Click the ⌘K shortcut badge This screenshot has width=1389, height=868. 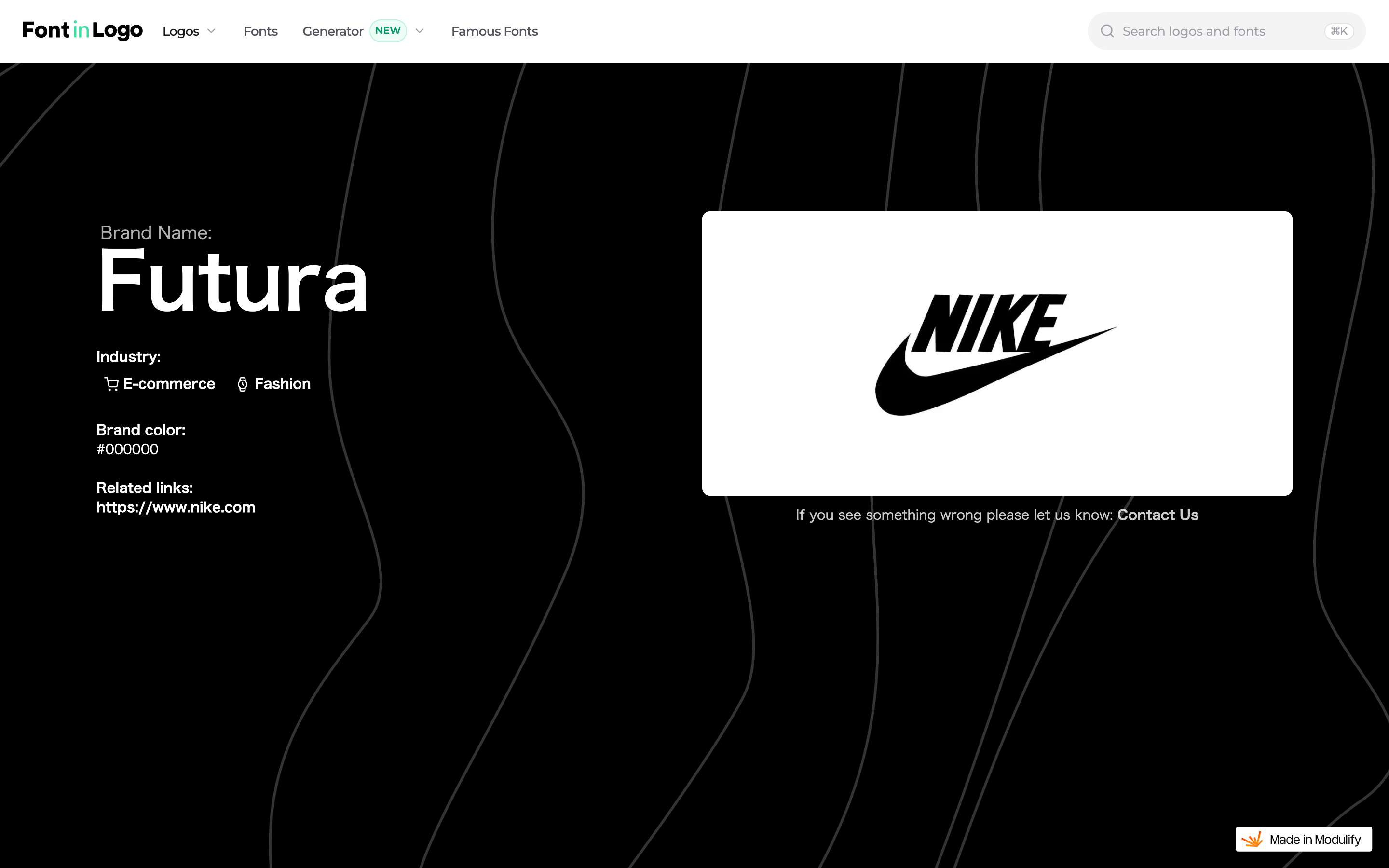1339,31
